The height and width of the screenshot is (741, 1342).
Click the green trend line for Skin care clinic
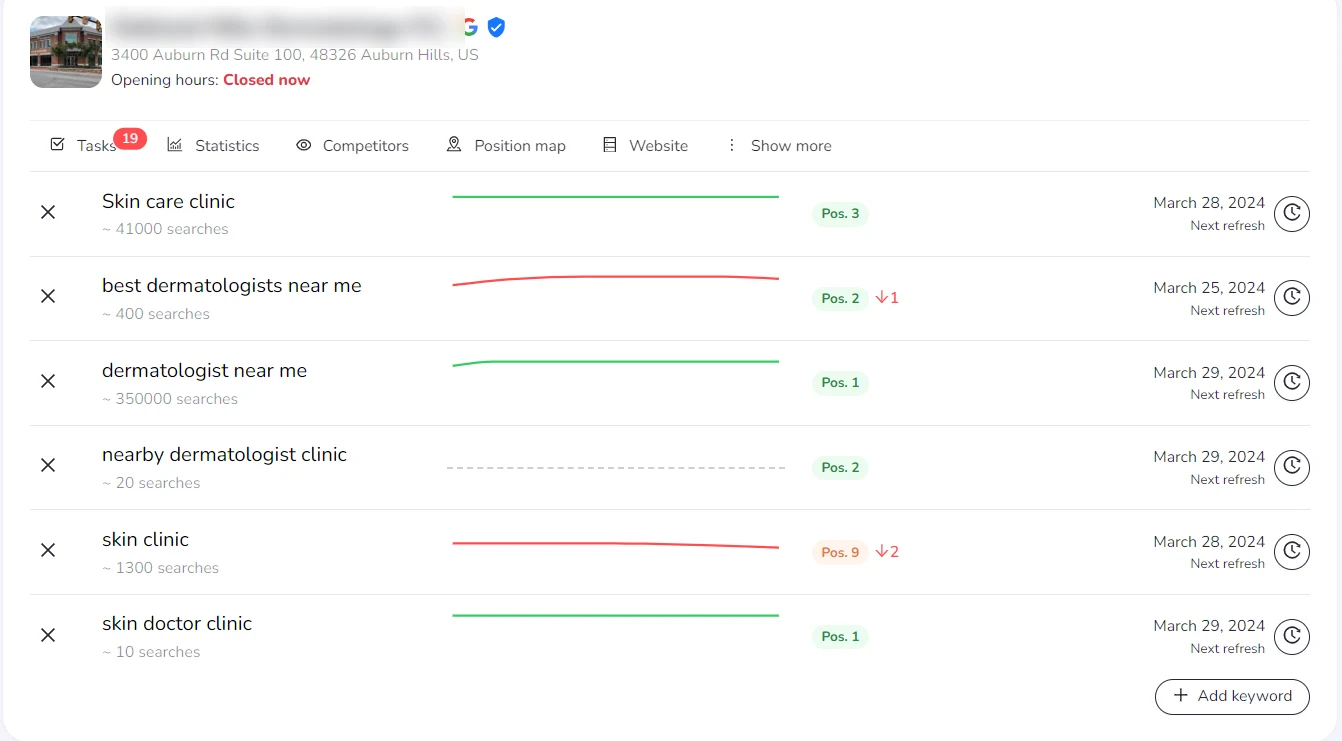(615, 197)
